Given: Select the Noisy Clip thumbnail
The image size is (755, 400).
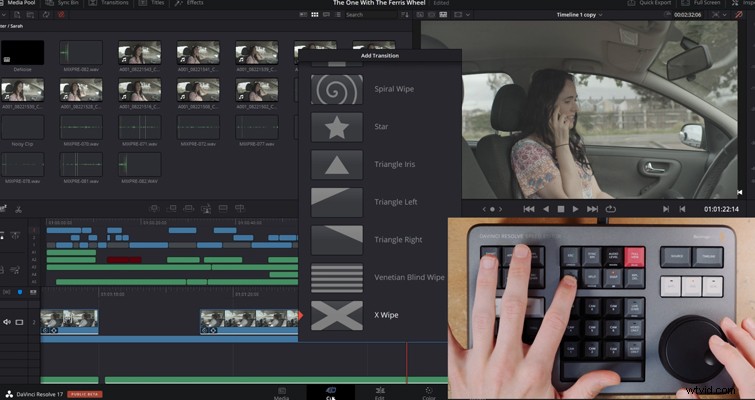Looking at the screenshot, I should tap(23, 128).
